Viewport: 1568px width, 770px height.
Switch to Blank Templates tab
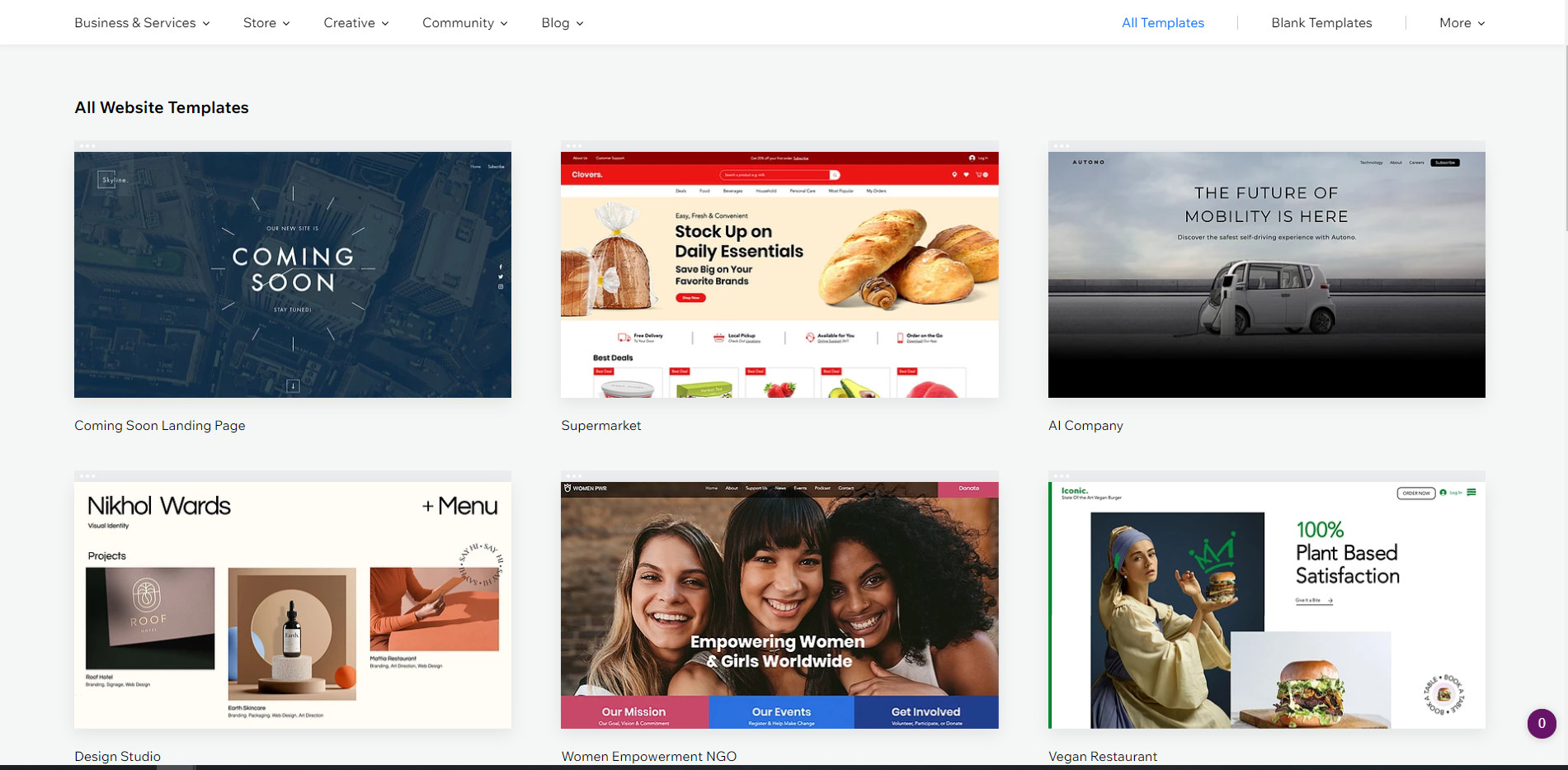tap(1321, 23)
